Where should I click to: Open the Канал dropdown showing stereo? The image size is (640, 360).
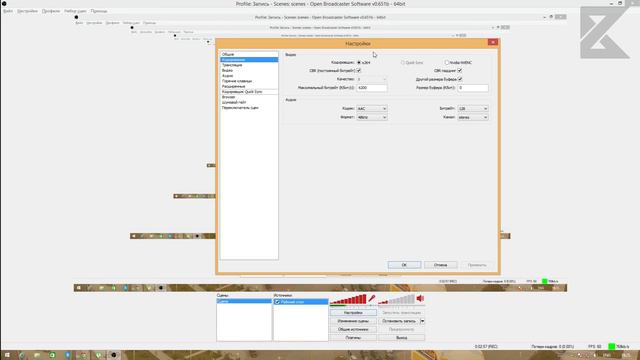[x=473, y=117]
